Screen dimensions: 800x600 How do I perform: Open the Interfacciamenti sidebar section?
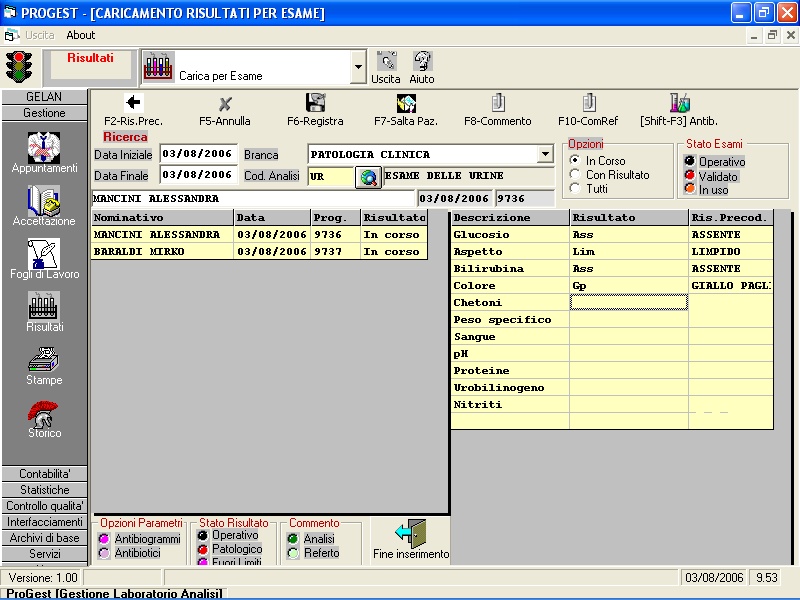[x=44, y=522]
